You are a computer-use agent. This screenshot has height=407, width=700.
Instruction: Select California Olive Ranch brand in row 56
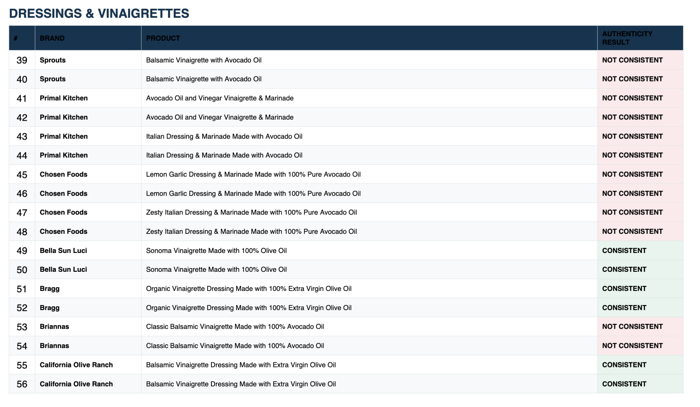click(x=76, y=384)
